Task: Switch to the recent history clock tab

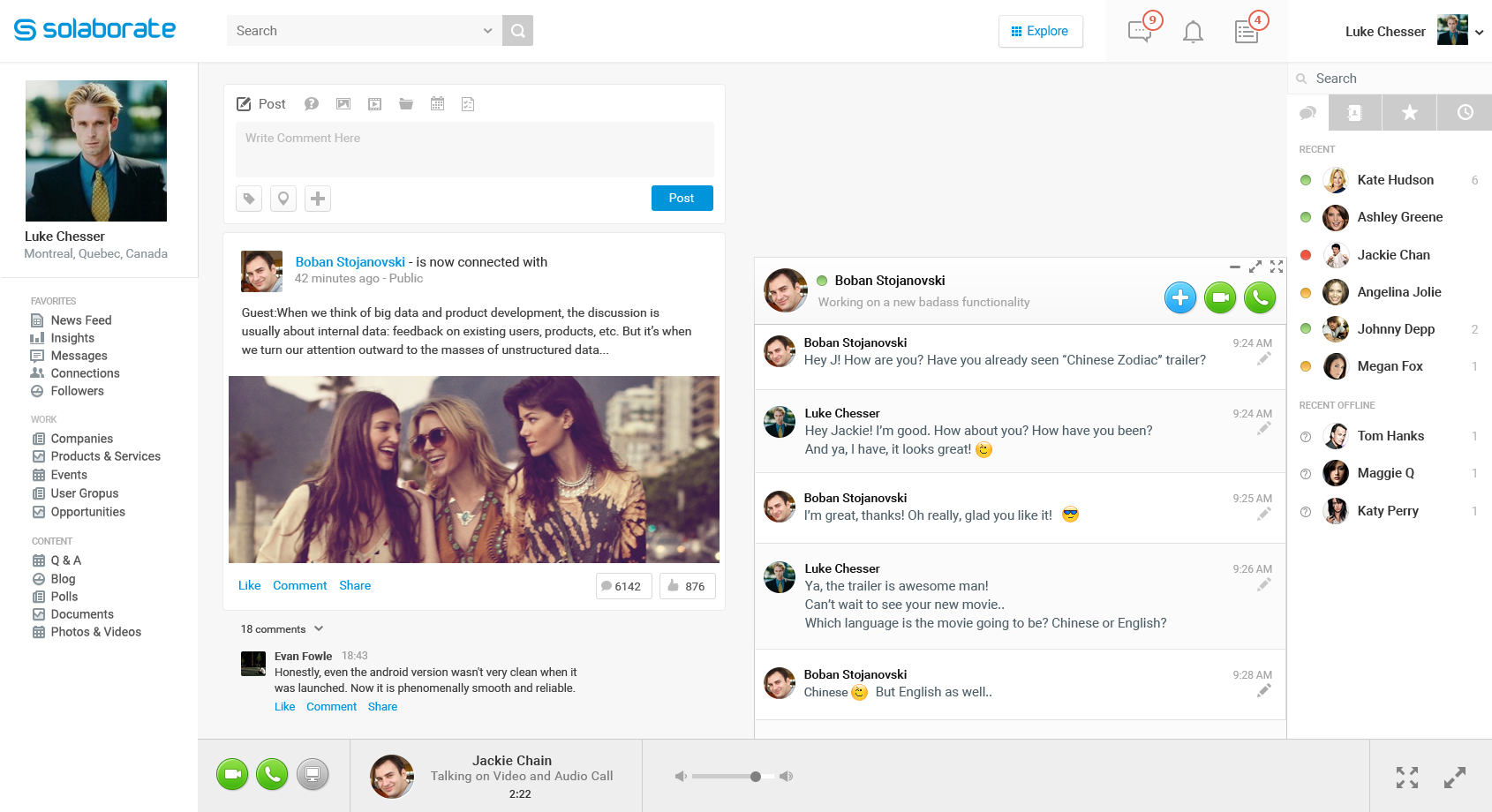Action: click(1465, 112)
